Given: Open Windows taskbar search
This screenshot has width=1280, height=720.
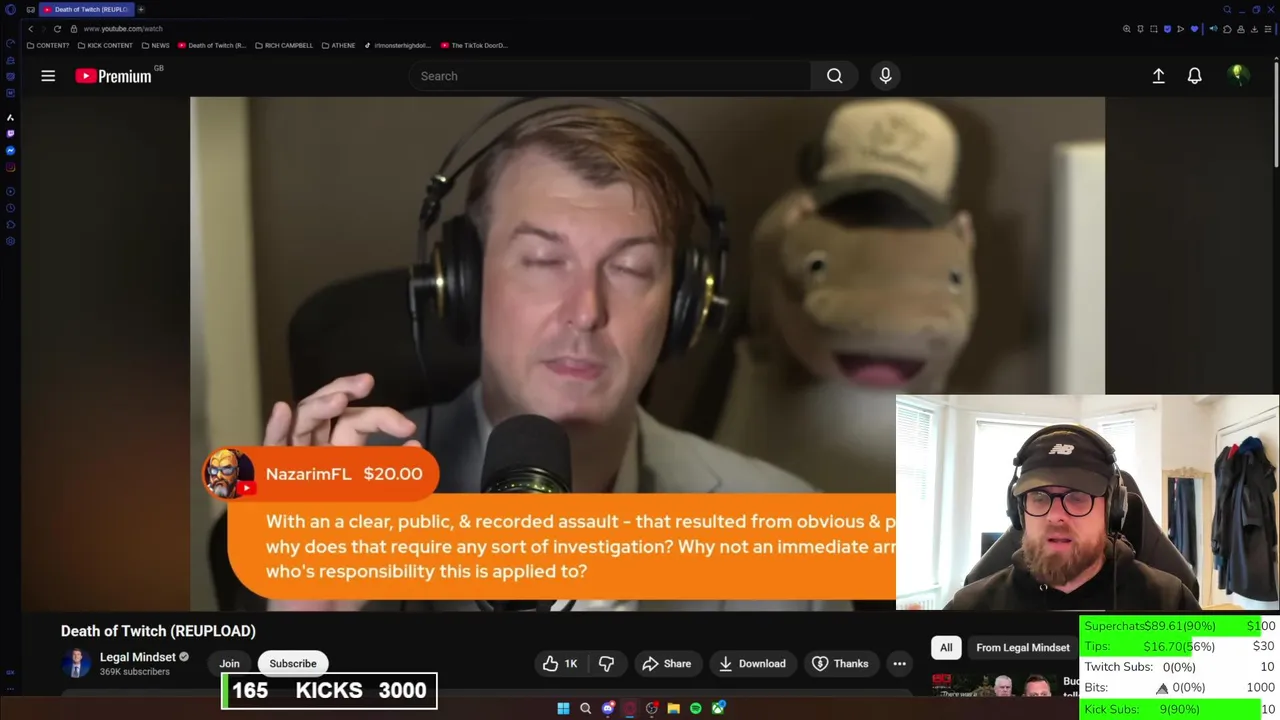Looking at the screenshot, I should pos(585,708).
